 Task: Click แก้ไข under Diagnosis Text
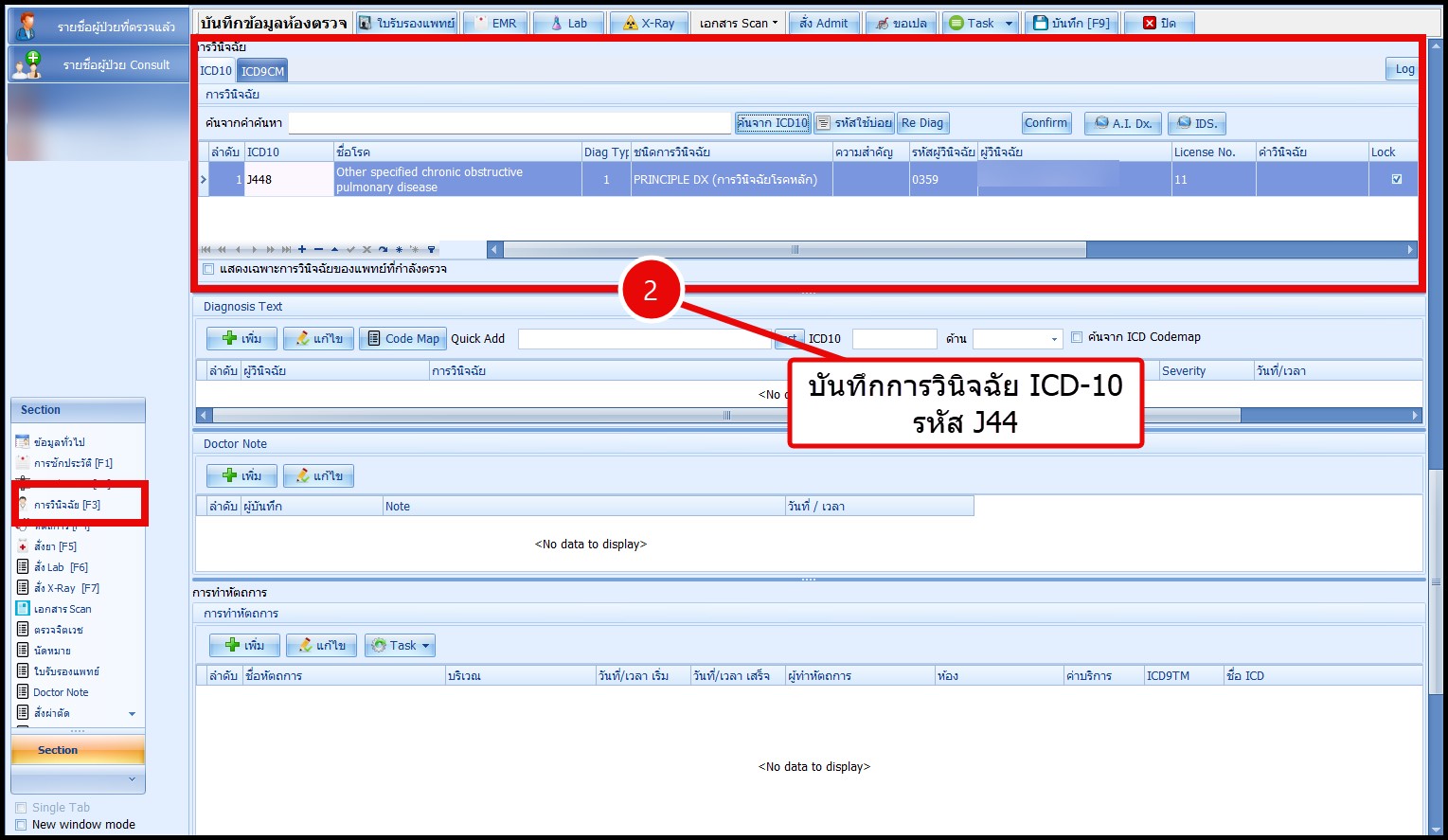click(x=318, y=338)
